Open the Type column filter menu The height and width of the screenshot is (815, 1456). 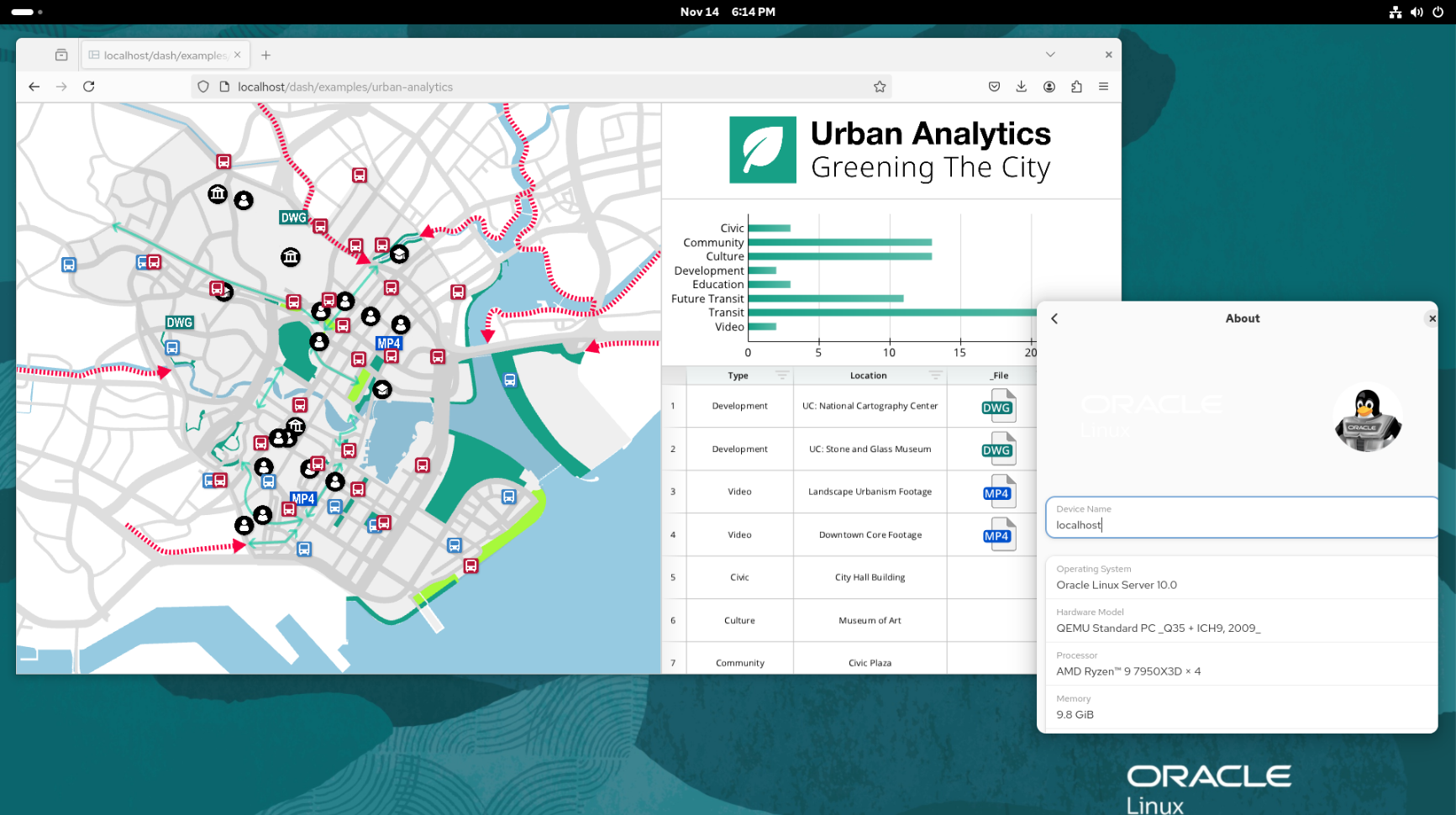click(782, 376)
